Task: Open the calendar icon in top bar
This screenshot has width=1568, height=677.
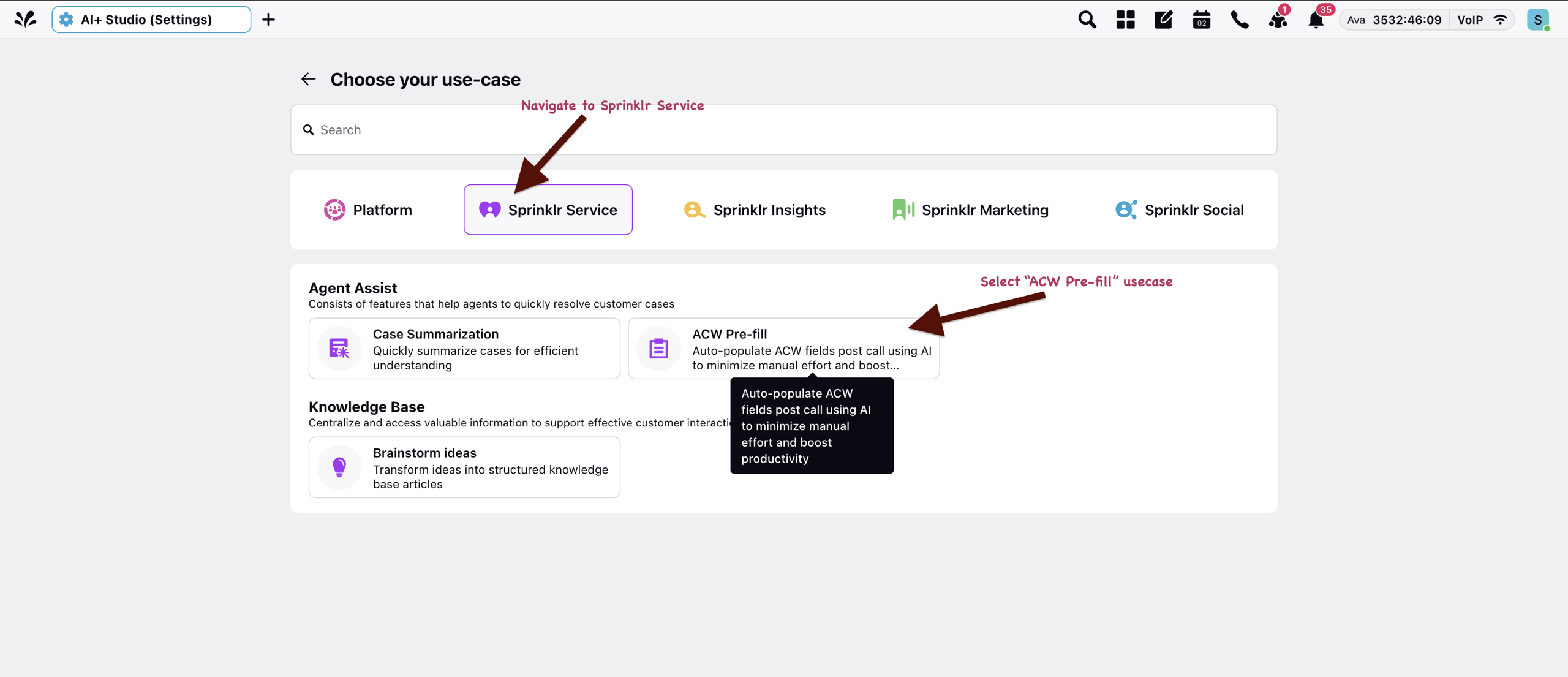Action: tap(1201, 20)
